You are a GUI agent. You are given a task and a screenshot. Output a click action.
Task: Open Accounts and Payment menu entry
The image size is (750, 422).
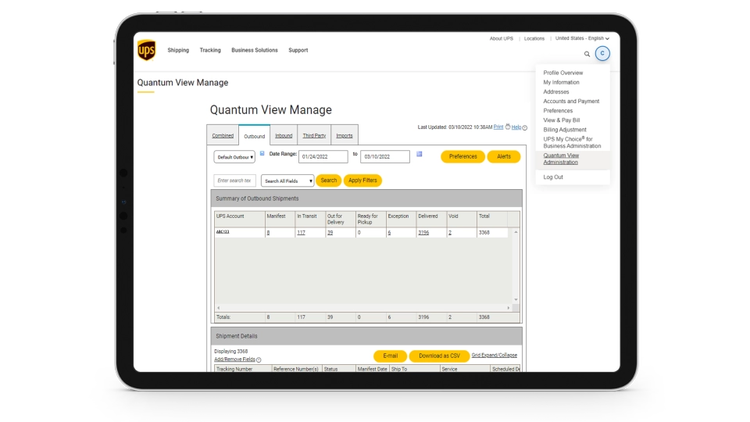tap(571, 101)
